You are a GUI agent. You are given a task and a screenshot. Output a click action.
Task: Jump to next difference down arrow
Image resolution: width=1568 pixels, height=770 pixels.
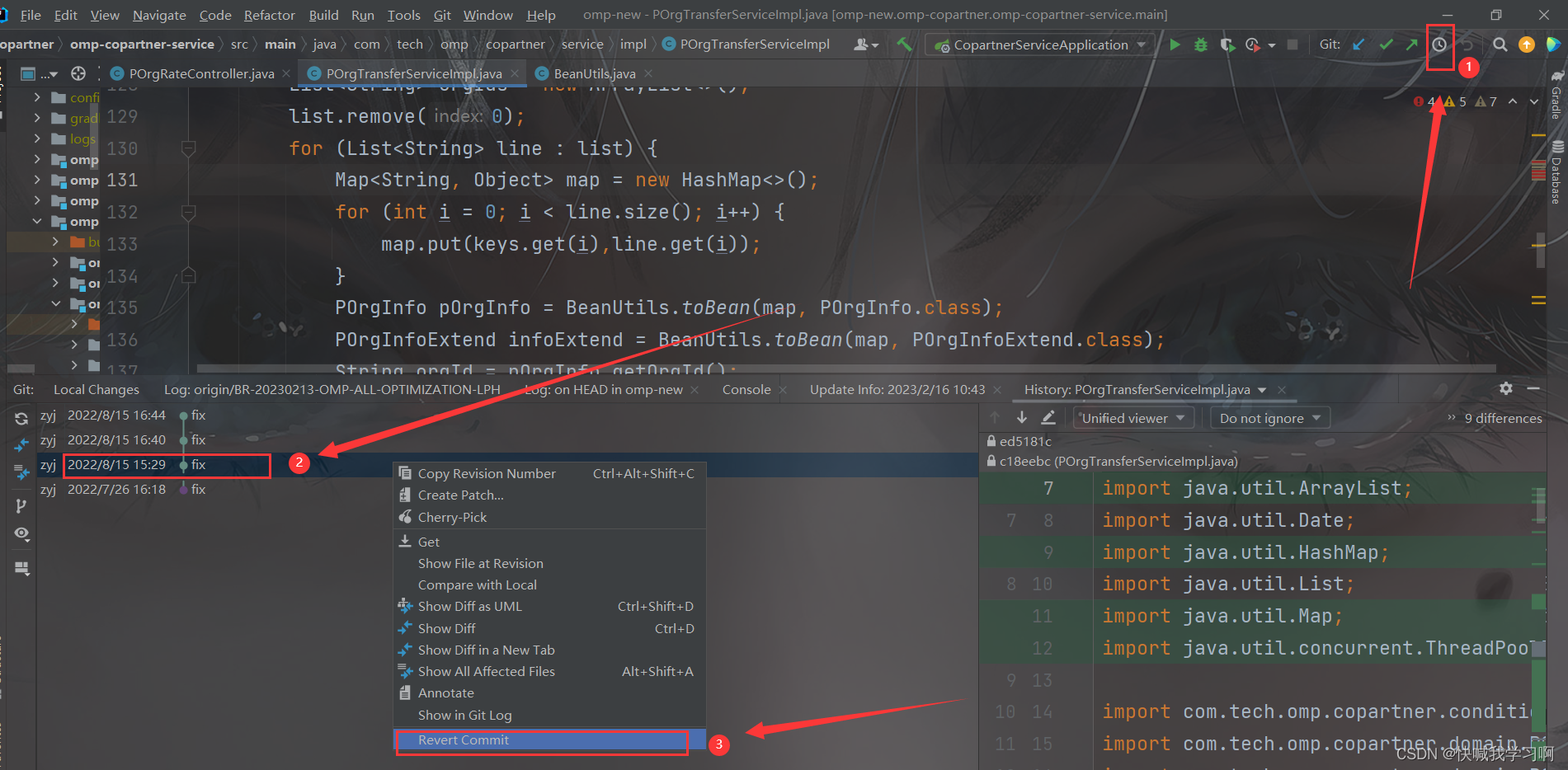(1022, 418)
